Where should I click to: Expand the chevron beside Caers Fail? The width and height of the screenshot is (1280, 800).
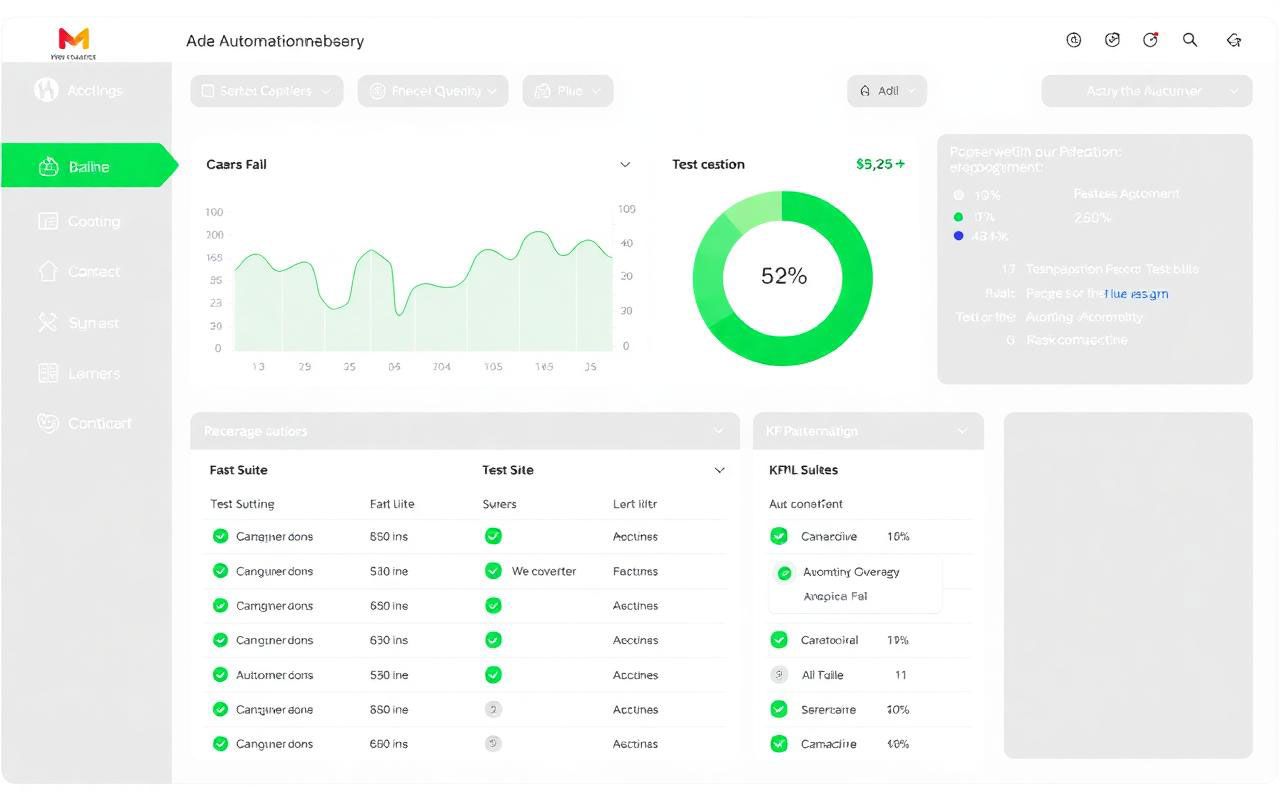(x=625, y=165)
